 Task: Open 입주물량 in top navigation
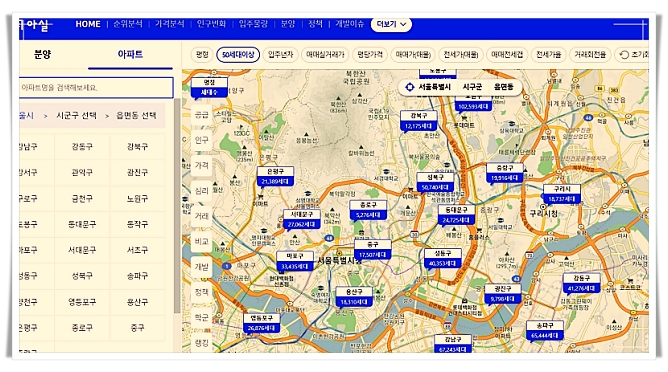pyautogui.click(x=253, y=24)
